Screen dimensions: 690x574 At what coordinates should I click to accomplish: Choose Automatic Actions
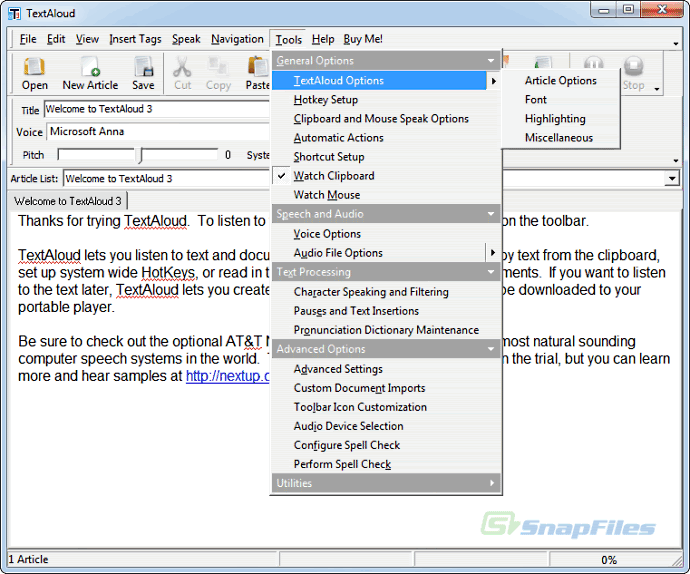point(386,137)
